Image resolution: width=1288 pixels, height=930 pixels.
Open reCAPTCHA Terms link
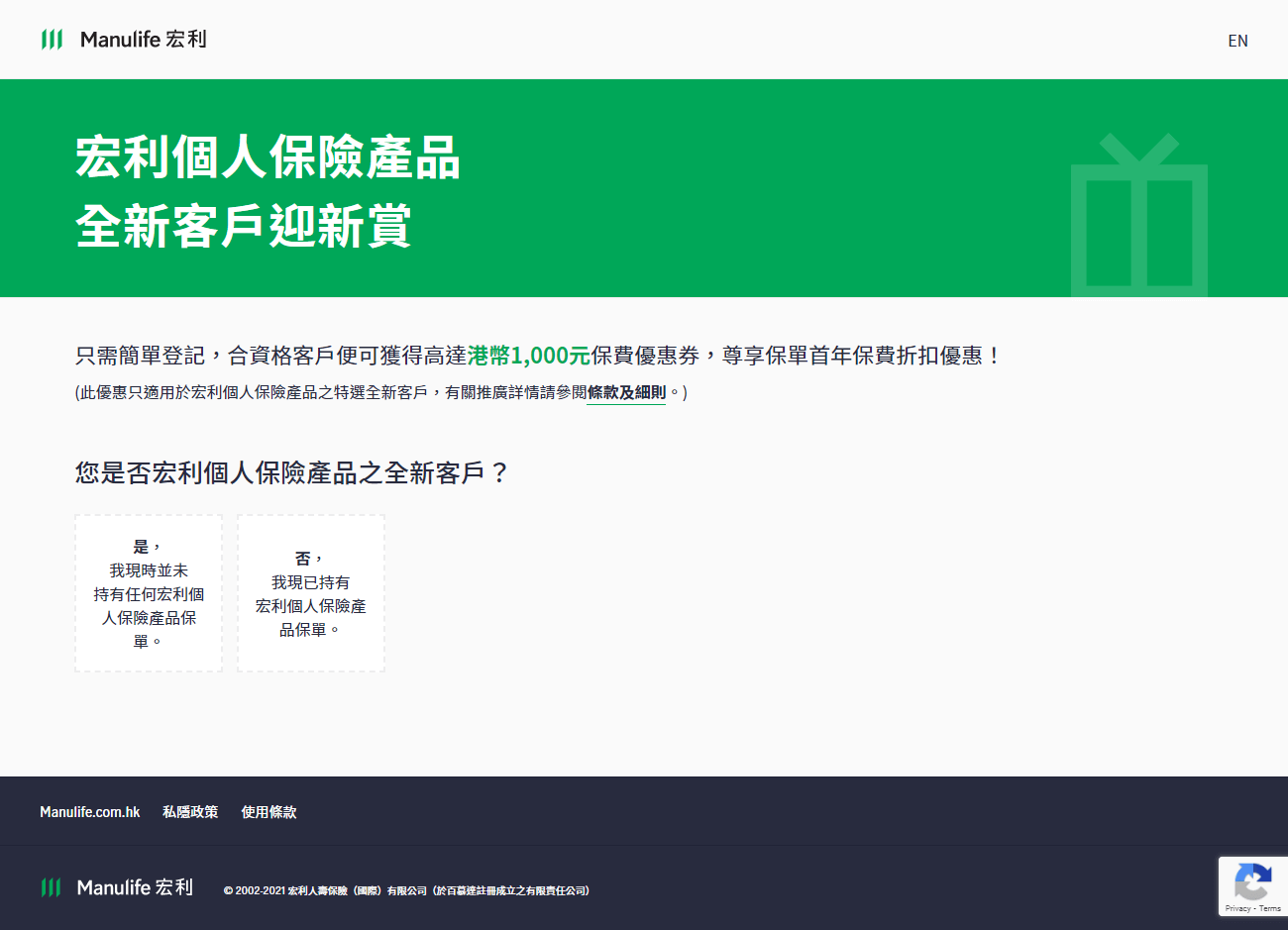1270,908
